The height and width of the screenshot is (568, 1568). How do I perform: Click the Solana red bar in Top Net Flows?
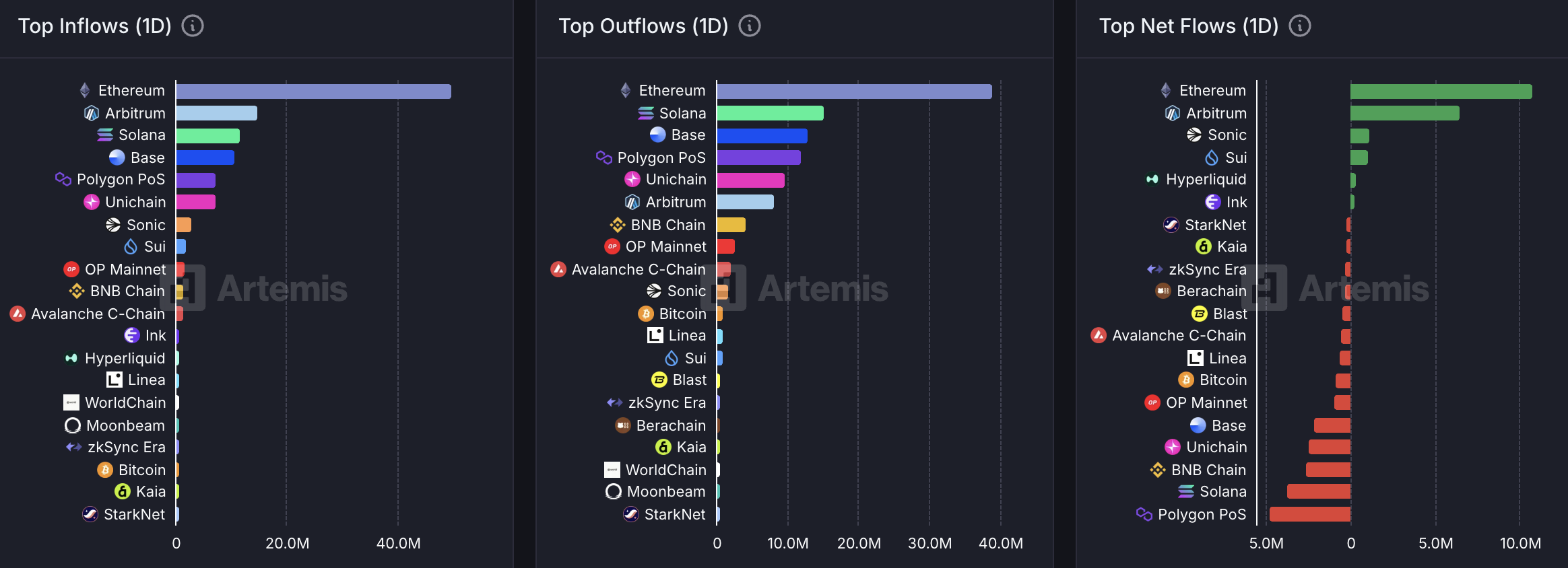tap(1319, 491)
